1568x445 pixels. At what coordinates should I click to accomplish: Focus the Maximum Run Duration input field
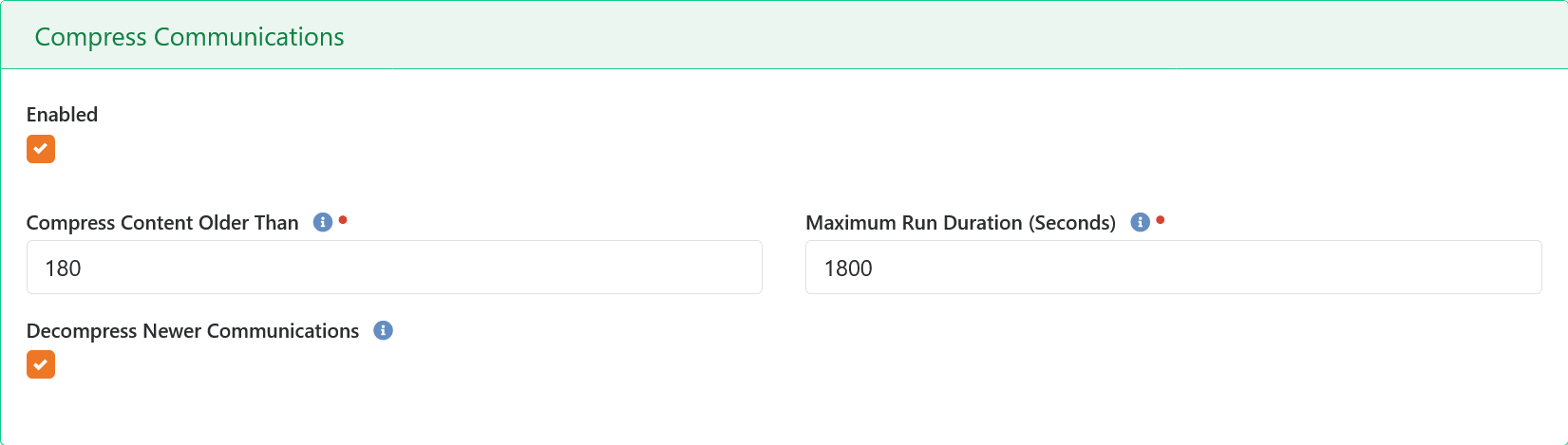point(1173,268)
